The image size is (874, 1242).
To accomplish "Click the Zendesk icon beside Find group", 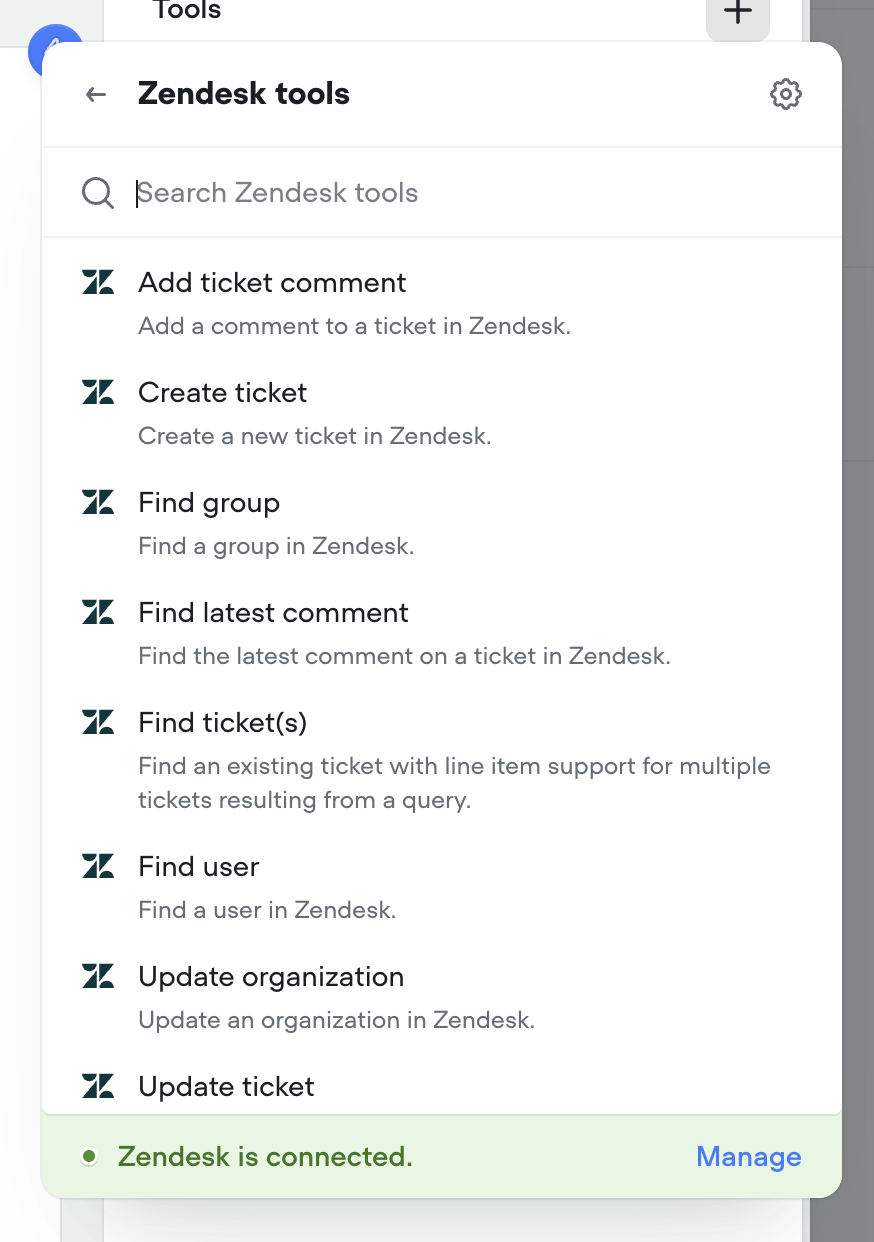I will 97,502.
